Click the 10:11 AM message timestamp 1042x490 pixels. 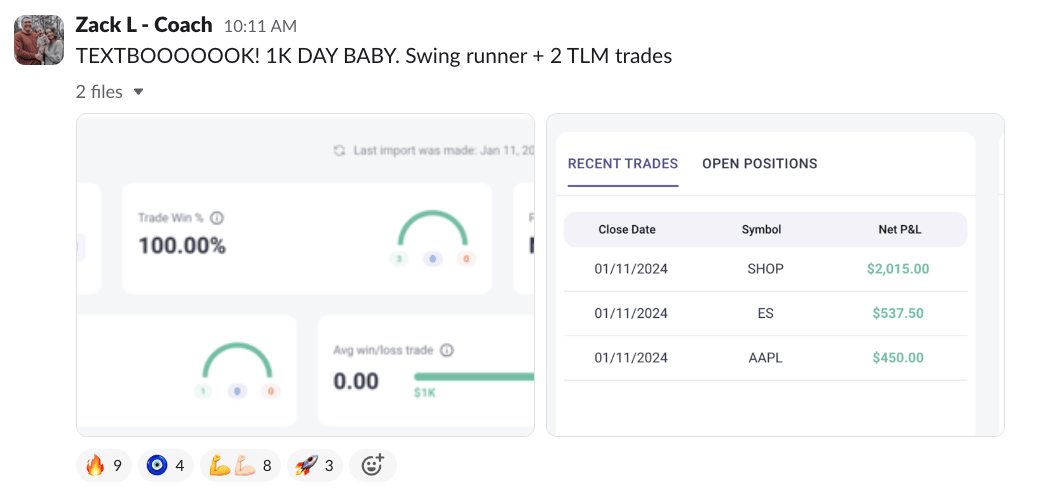pos(260,26)
